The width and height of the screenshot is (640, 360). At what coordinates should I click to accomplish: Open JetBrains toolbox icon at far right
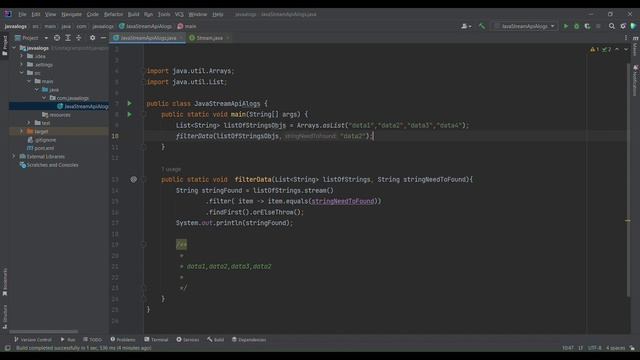click(x=633, y=26)
